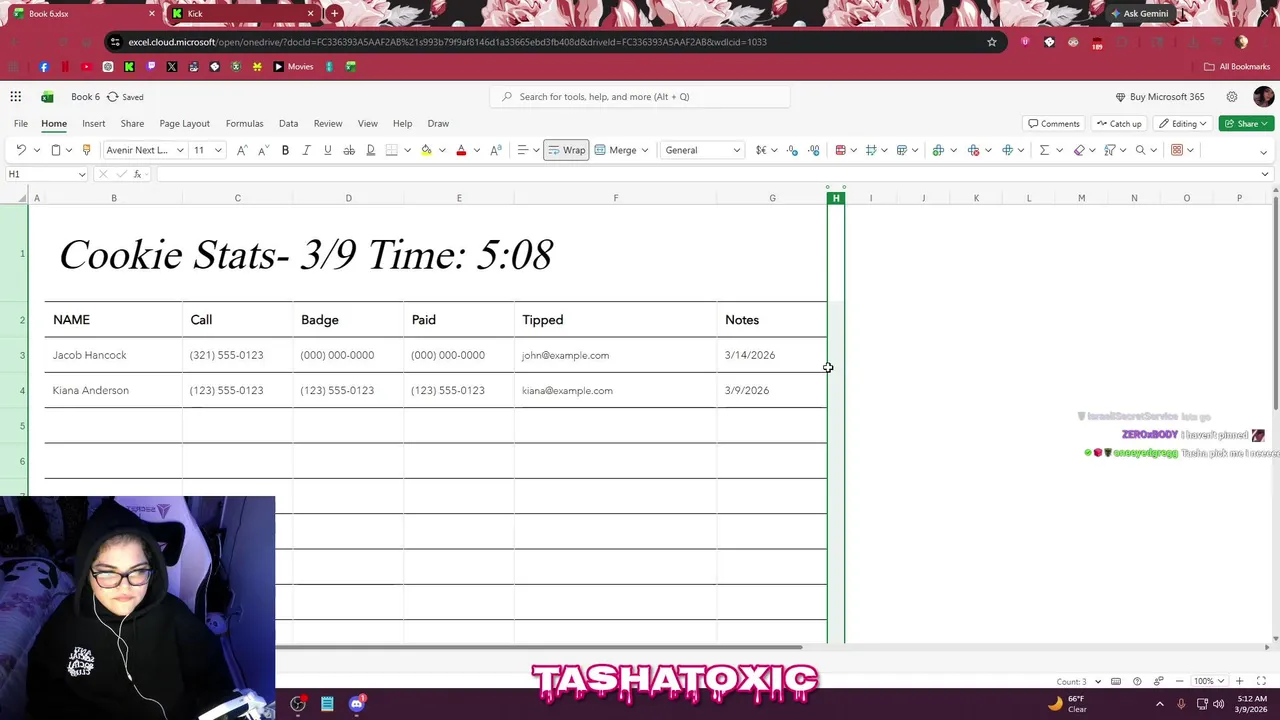The width and height of the screenshot is (1280, 720).
Task: Open the Editing mode dropdown
Action: click(x=1183, y=124)
